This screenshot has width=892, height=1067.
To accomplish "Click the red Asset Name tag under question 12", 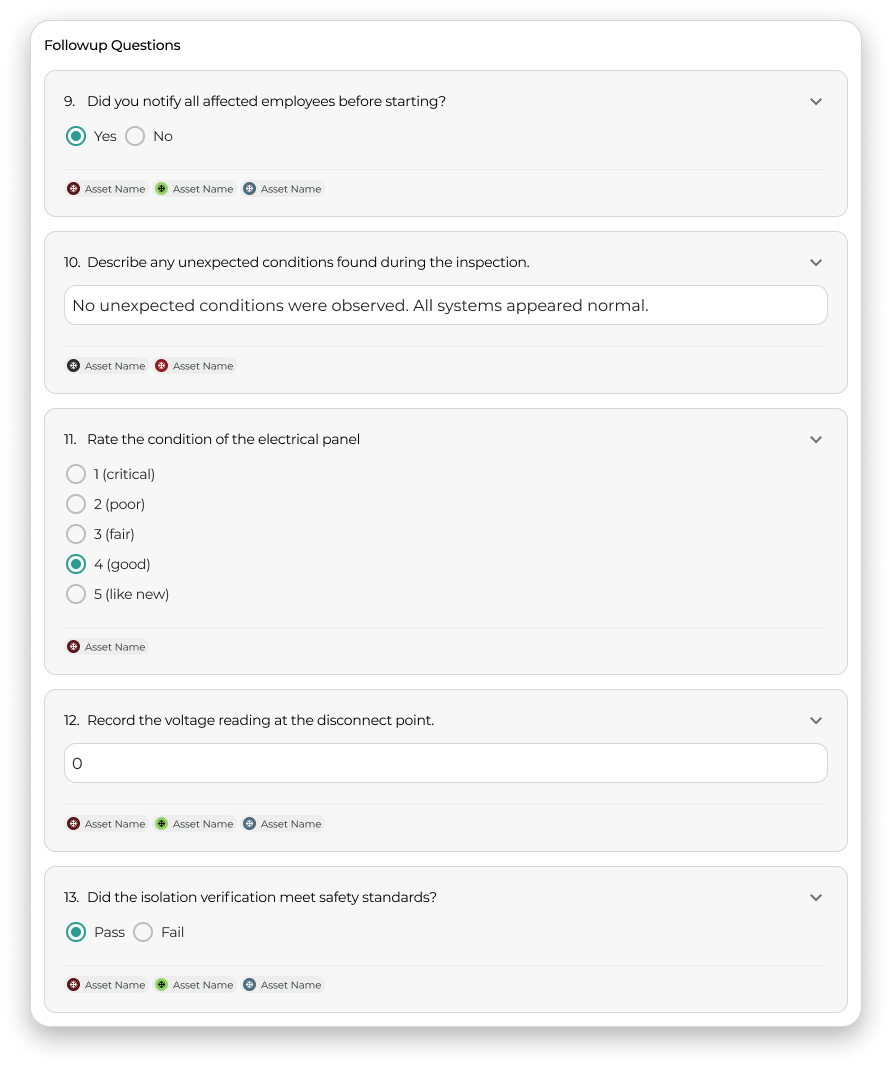I will tap(106, 824).
